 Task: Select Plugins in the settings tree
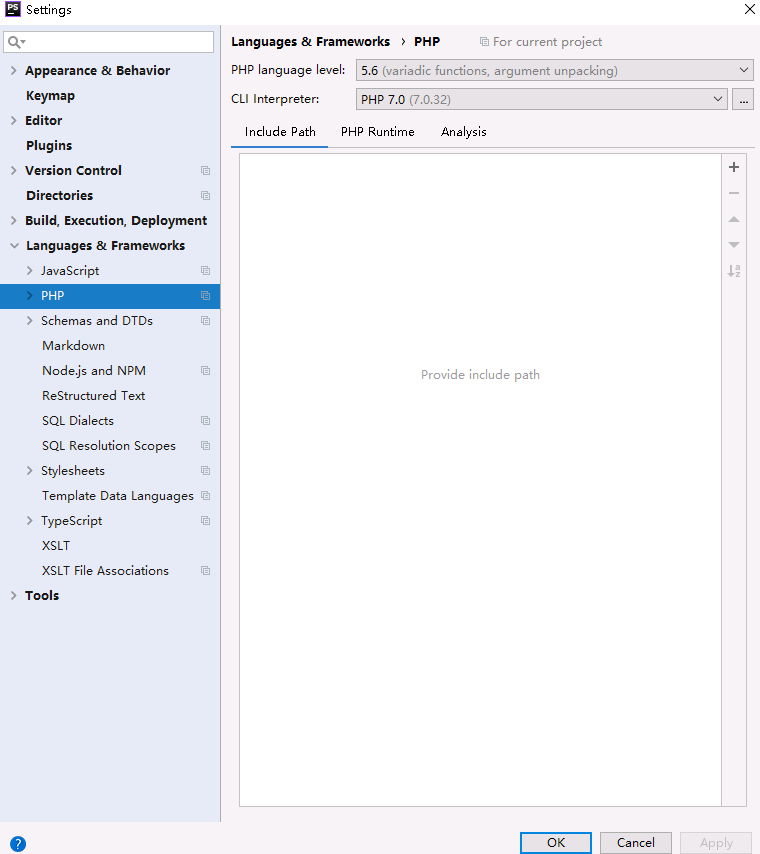coord(49,146)
